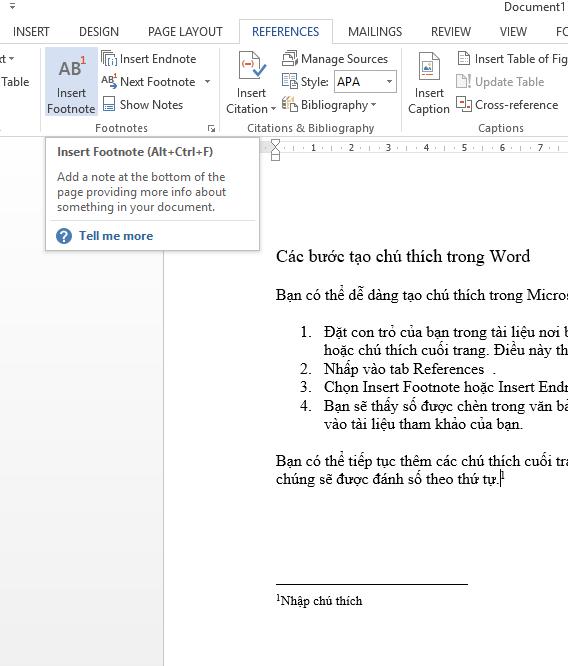Image resolution: width=568 pixels, height=666 pixels.
Task: Expand the Next Footnote dropdown arrow
Action: (x=207, y=82)
